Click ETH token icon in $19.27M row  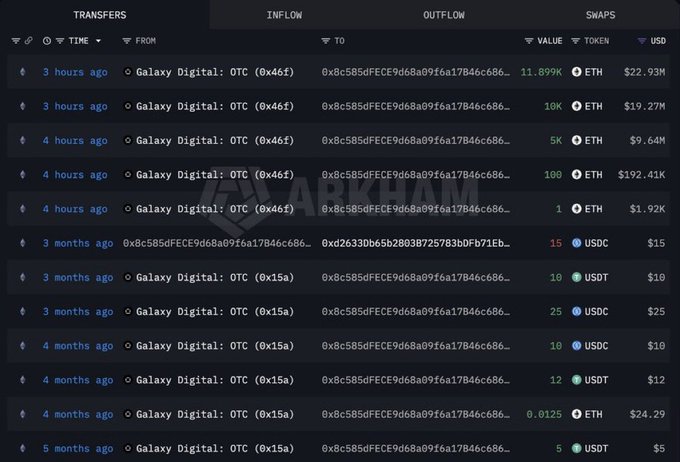pos(576,106)
